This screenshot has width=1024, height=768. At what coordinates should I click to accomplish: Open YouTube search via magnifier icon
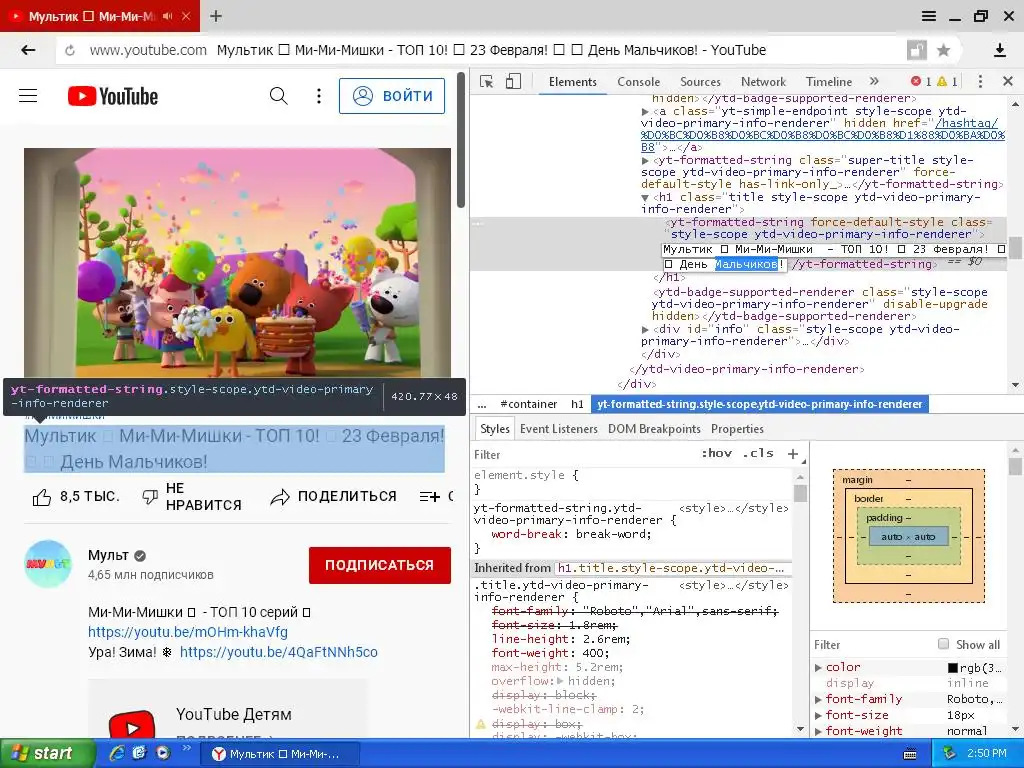tap(279, 96)
